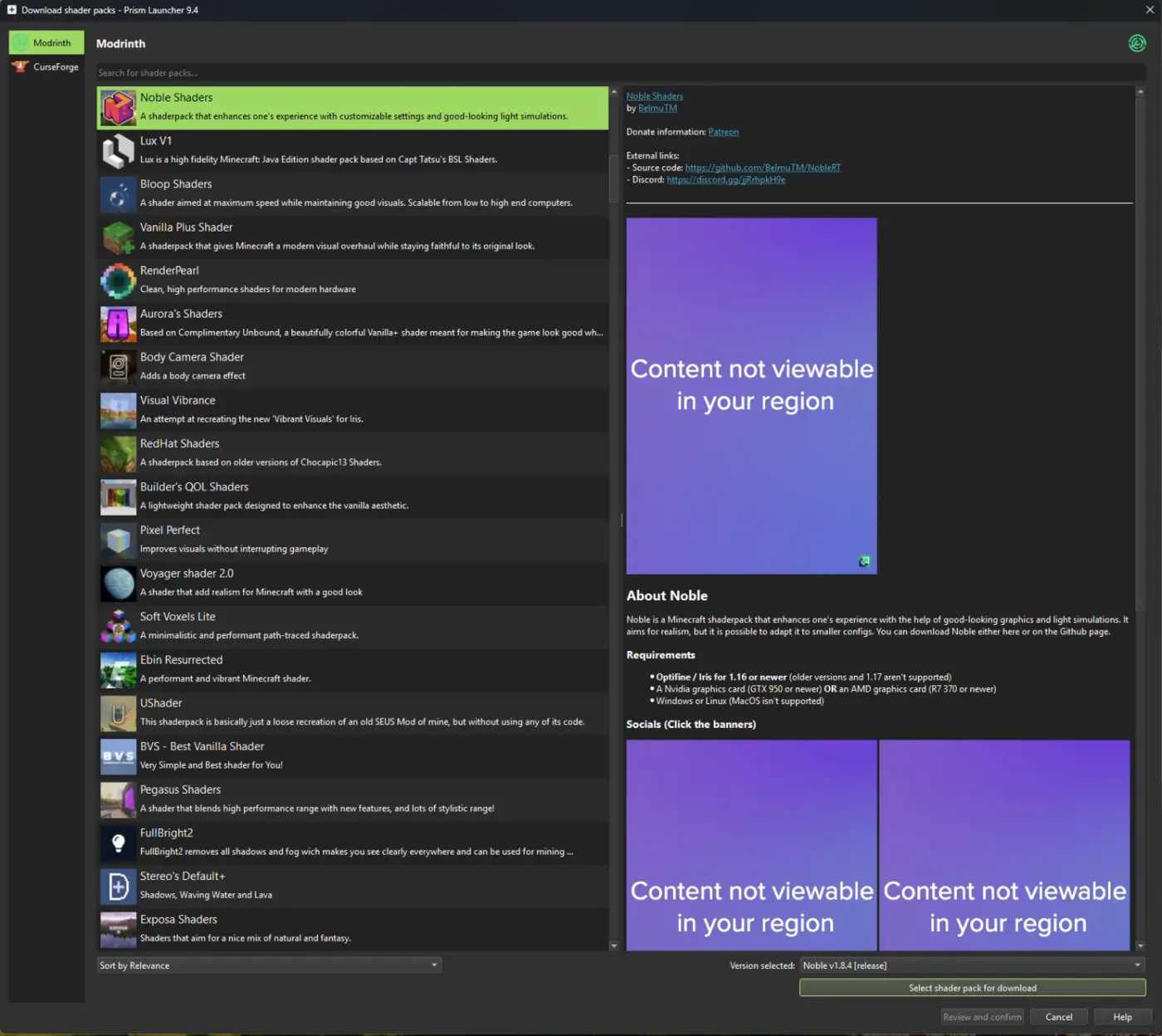The height and width of the screenshot is (1036, 1162).
Task: Click the Aurora's Shaders letter icon
Action: (x=118, y=324)
